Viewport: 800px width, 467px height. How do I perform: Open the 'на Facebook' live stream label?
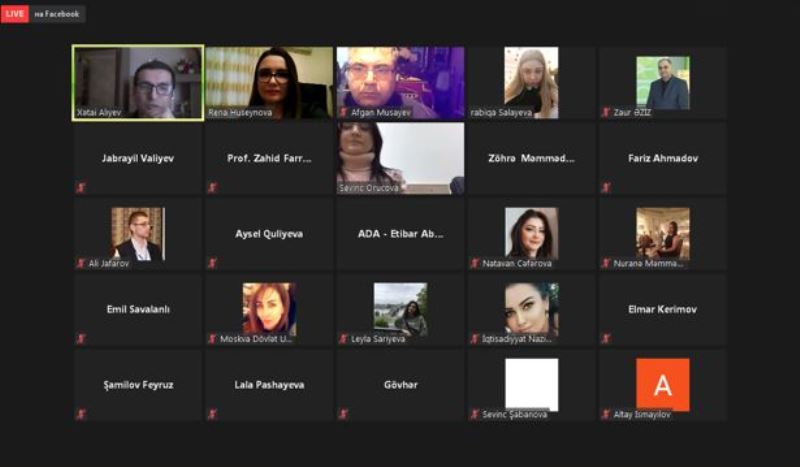coord(57,14)
